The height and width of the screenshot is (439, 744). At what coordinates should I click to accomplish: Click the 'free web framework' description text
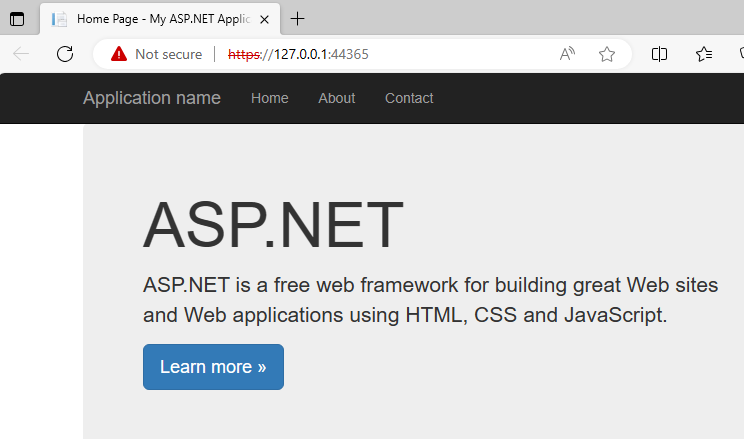366,285
